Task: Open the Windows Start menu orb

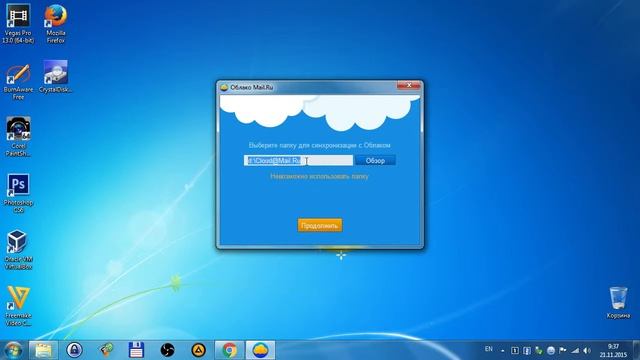Action: [x=13, y=350]
